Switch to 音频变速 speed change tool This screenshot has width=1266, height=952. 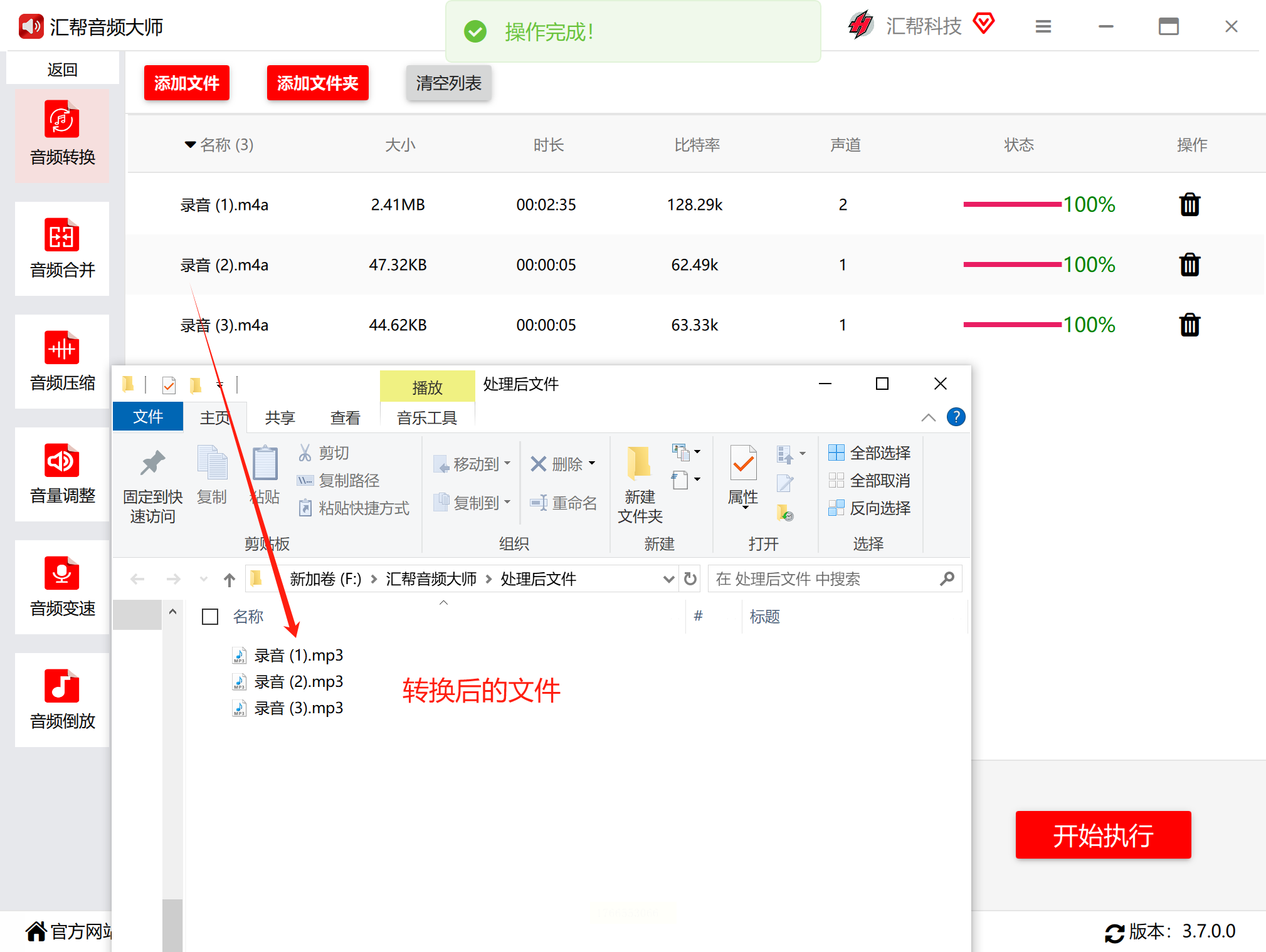62,587
